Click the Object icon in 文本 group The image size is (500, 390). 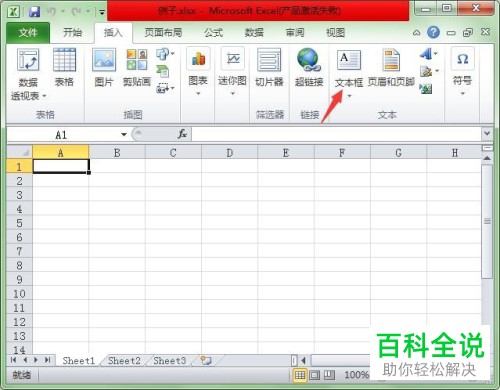click(426, 89)
